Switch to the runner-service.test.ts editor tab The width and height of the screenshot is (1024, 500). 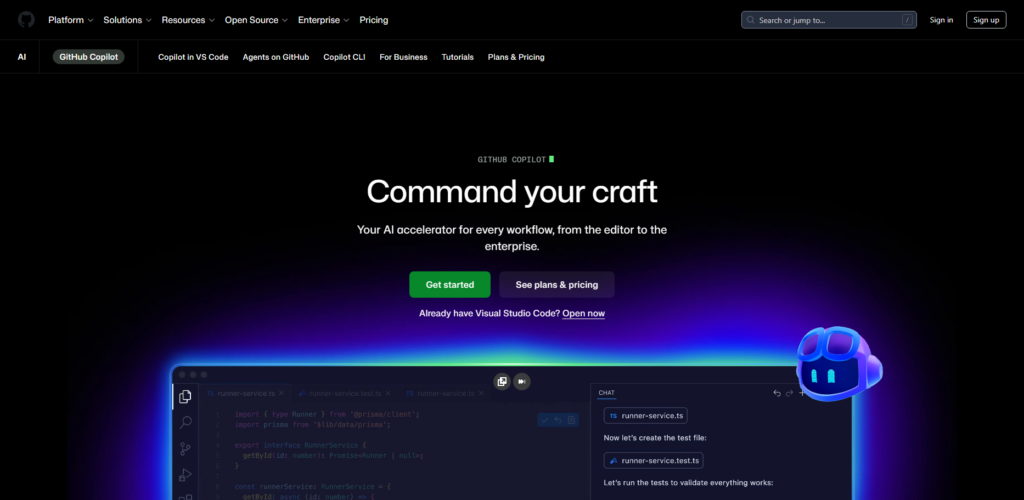tap(345, 393)
